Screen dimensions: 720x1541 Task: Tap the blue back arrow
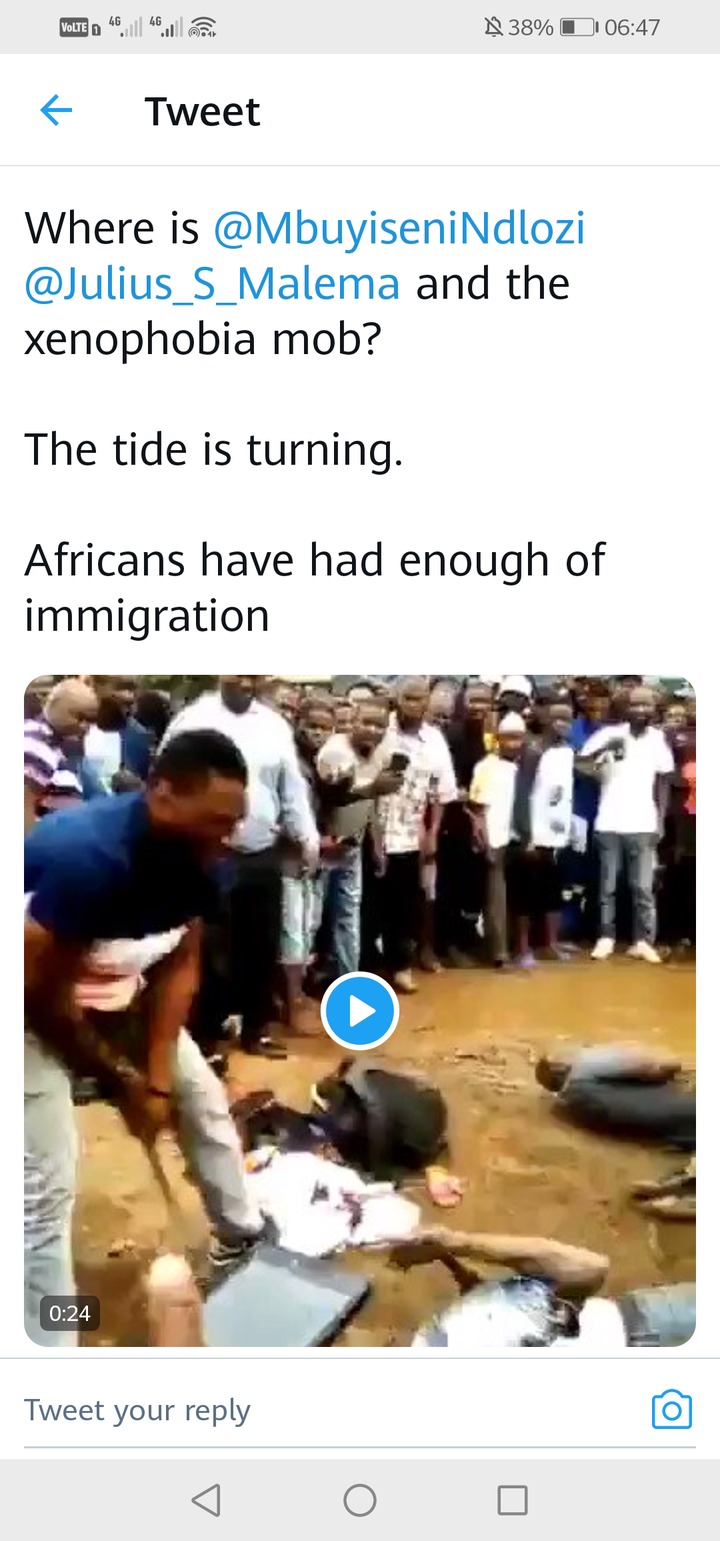[56, 111]
